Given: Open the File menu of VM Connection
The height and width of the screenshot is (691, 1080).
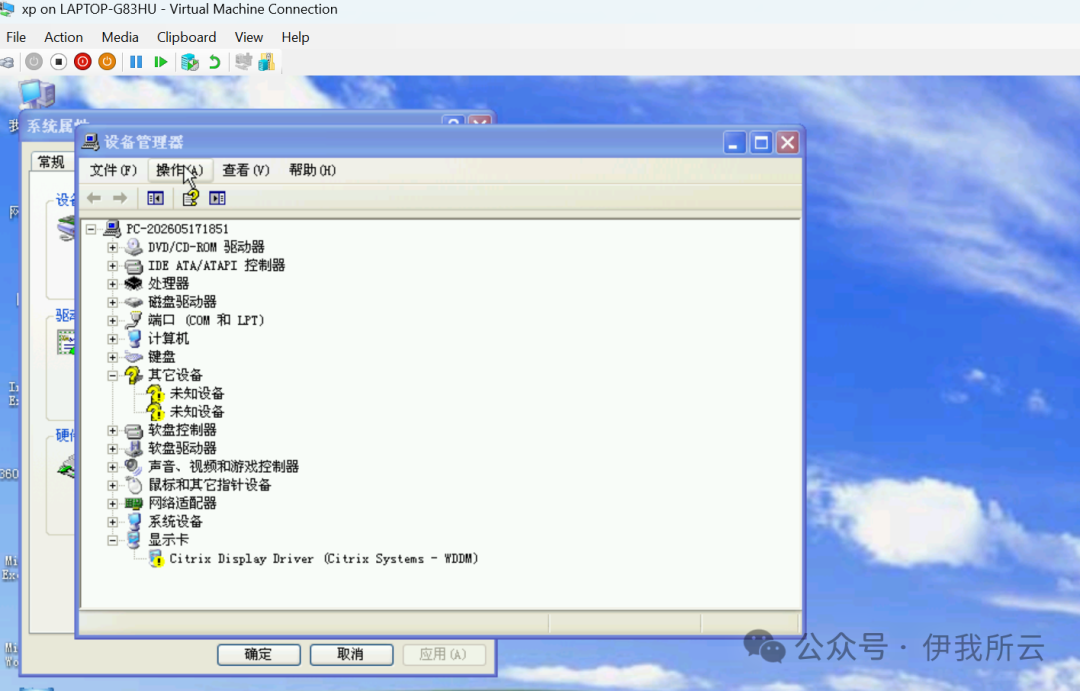Looking at the screenshot, I should [x=16, y=37].
